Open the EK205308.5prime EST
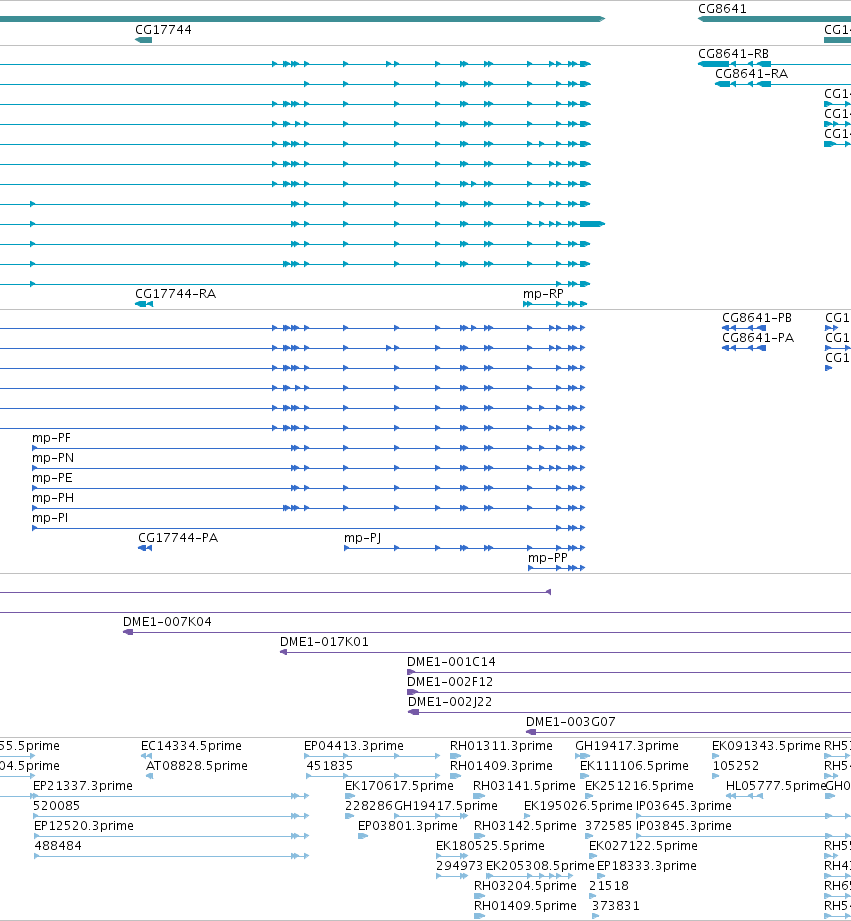Image resolution: width=851 pixels, height=921 pixels. (x=540, y=866)
